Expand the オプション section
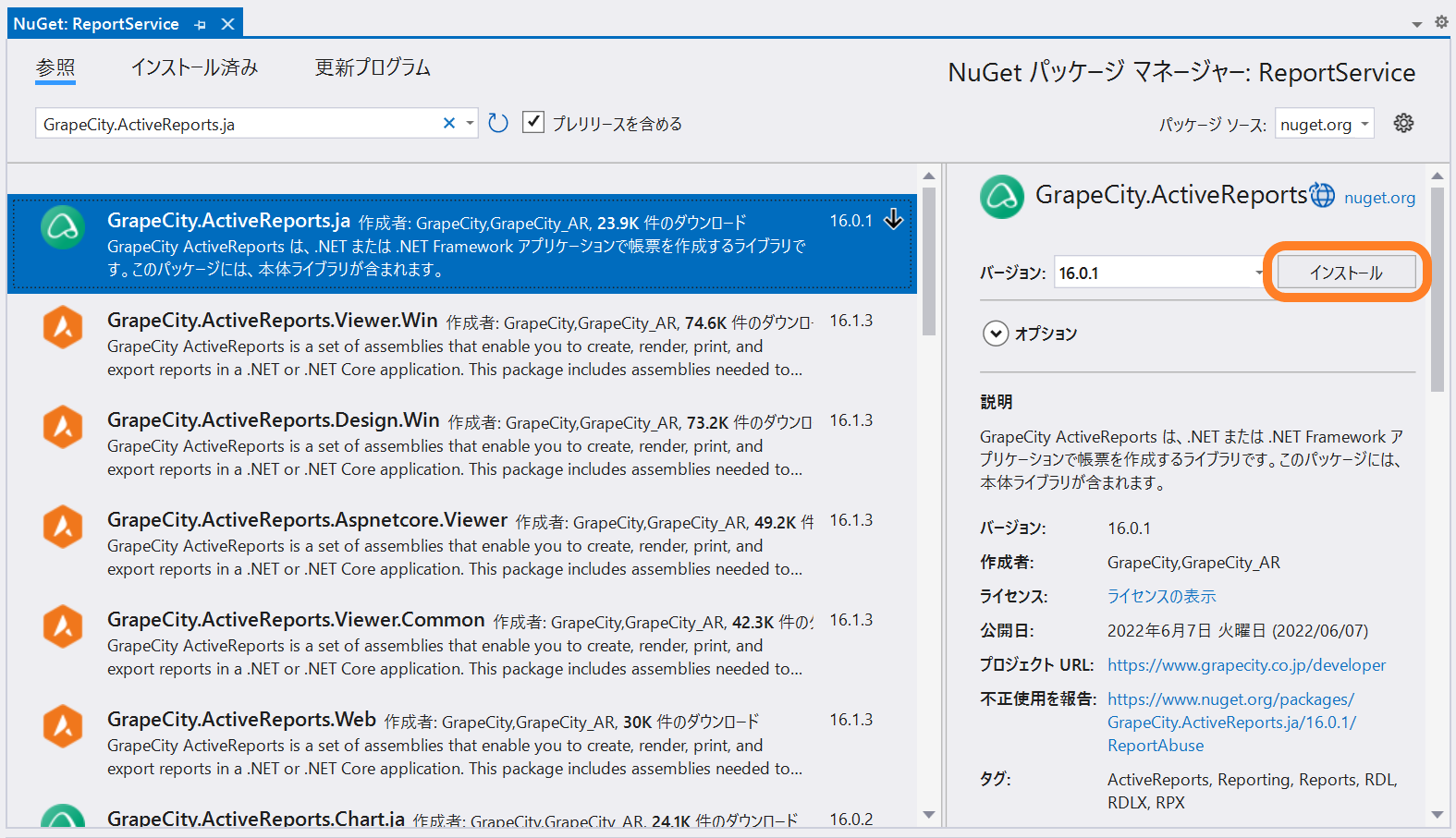1456x838 pixels. [x=996, y=334]
